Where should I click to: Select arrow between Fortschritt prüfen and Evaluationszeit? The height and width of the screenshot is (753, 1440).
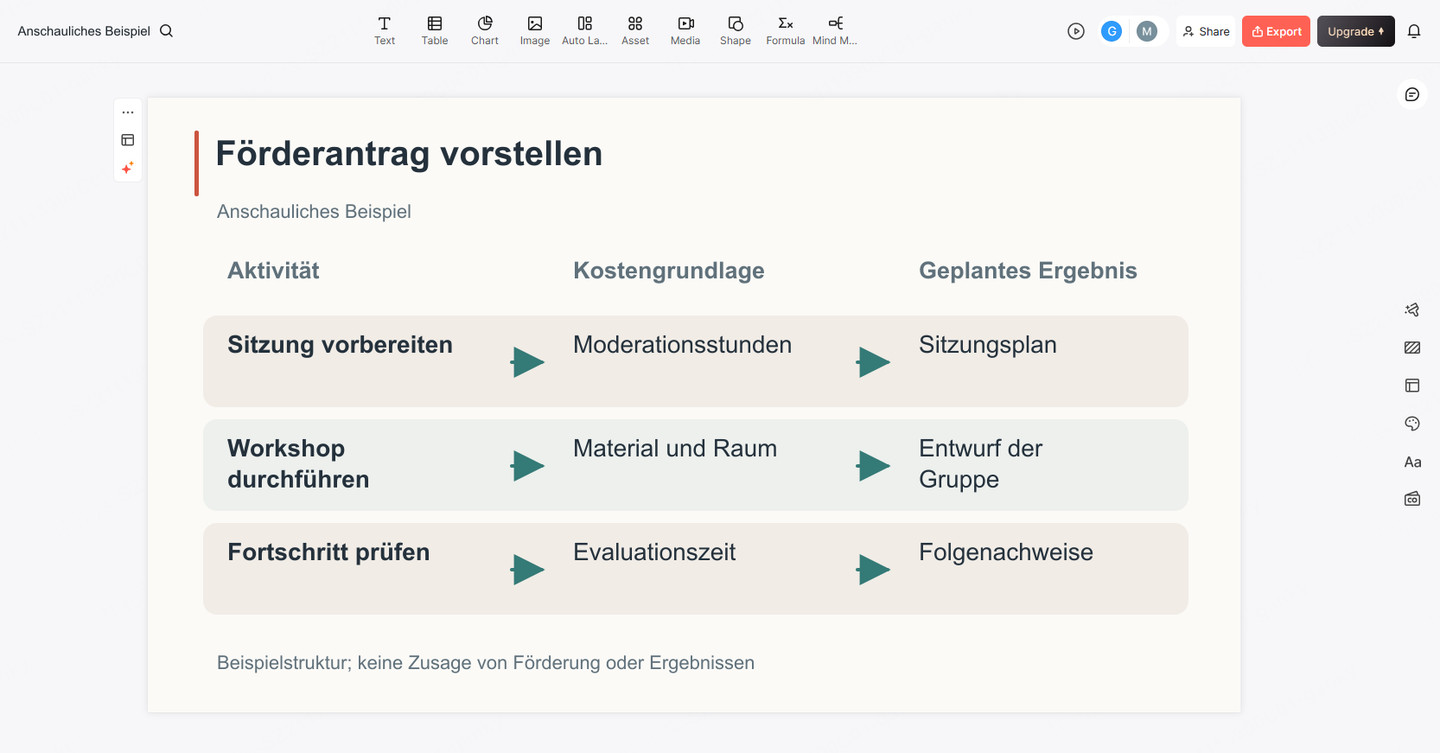click(x=527, y=570)
